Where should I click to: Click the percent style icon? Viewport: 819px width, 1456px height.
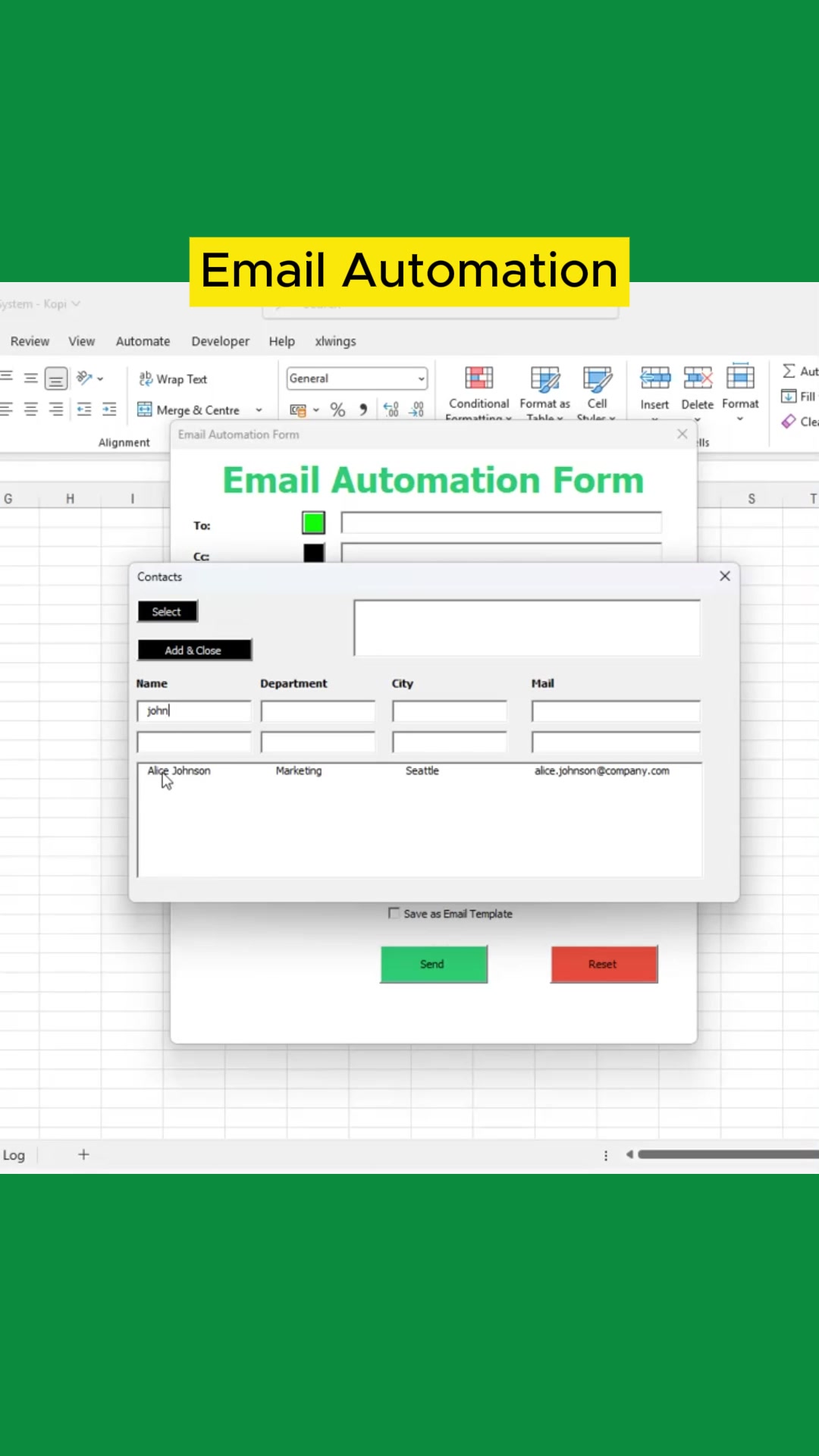(337, 410)
